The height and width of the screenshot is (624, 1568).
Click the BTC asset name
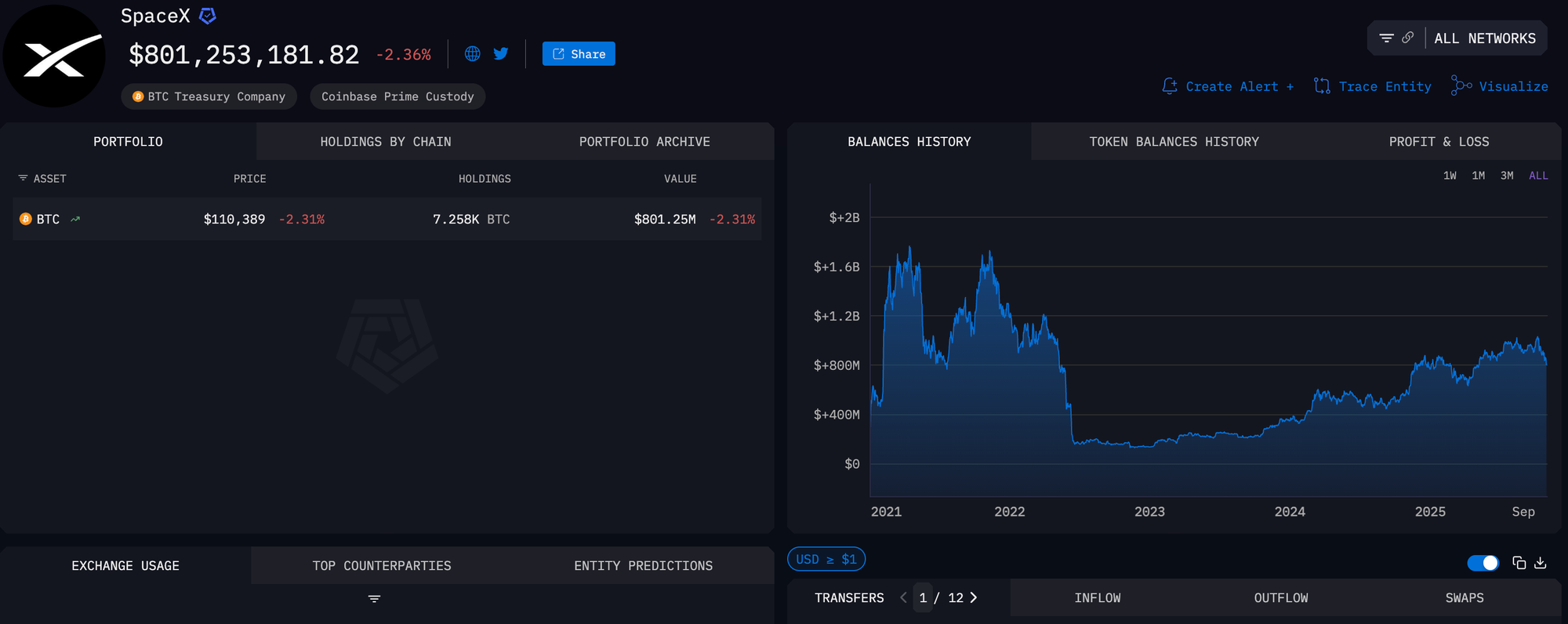pyautogui.click(x=48, y=219)
